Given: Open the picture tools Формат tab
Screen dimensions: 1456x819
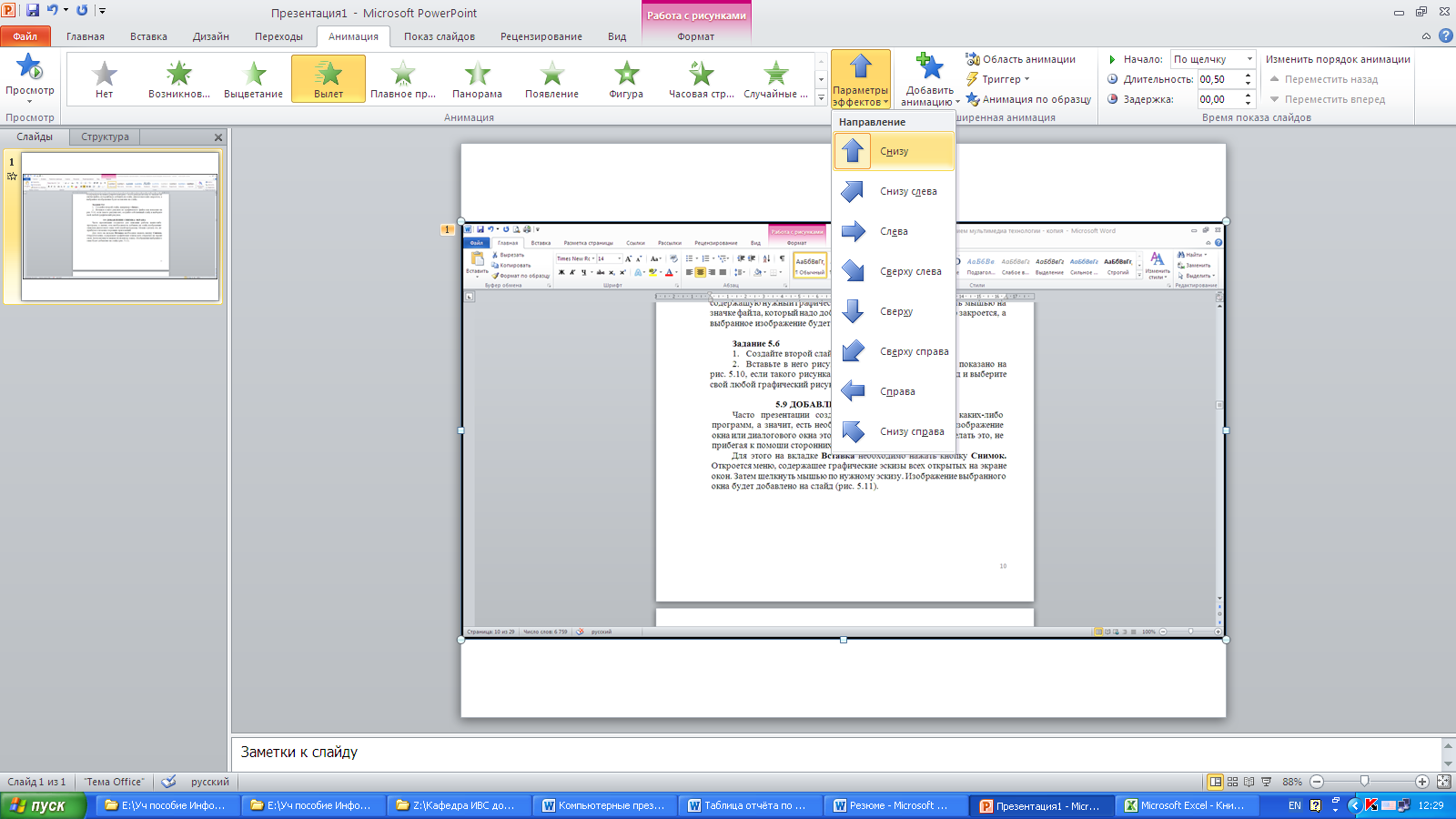Looking at the screenshot, I should coord(696,36).
